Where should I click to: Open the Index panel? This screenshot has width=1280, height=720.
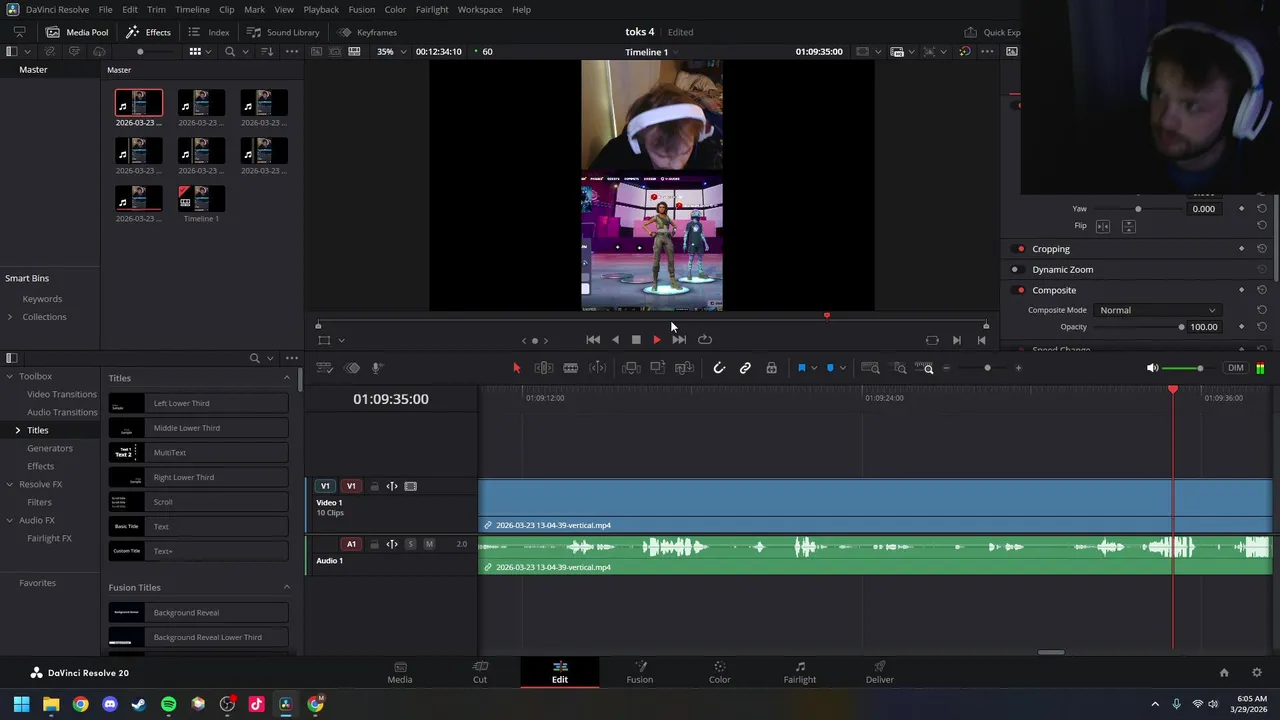click(x=209, y=32)
